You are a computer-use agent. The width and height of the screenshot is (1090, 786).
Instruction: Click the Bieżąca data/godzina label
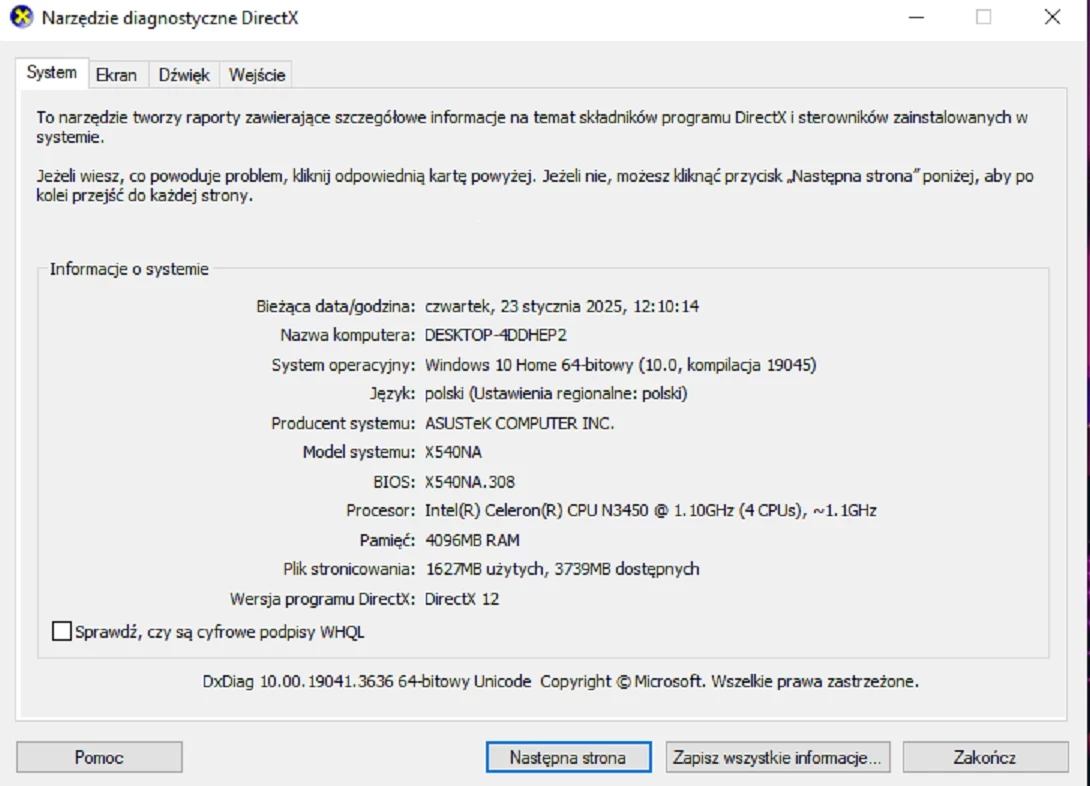tap(335, 306)
